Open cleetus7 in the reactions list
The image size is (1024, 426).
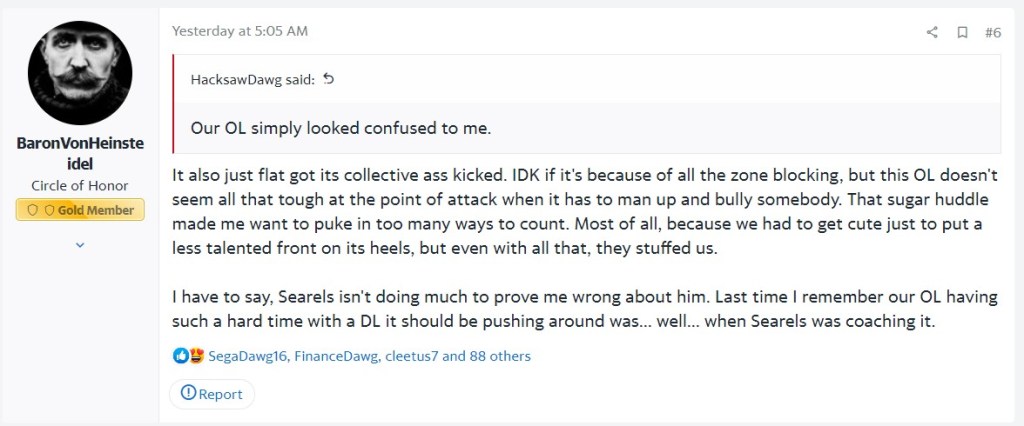[x=412, y=356]
